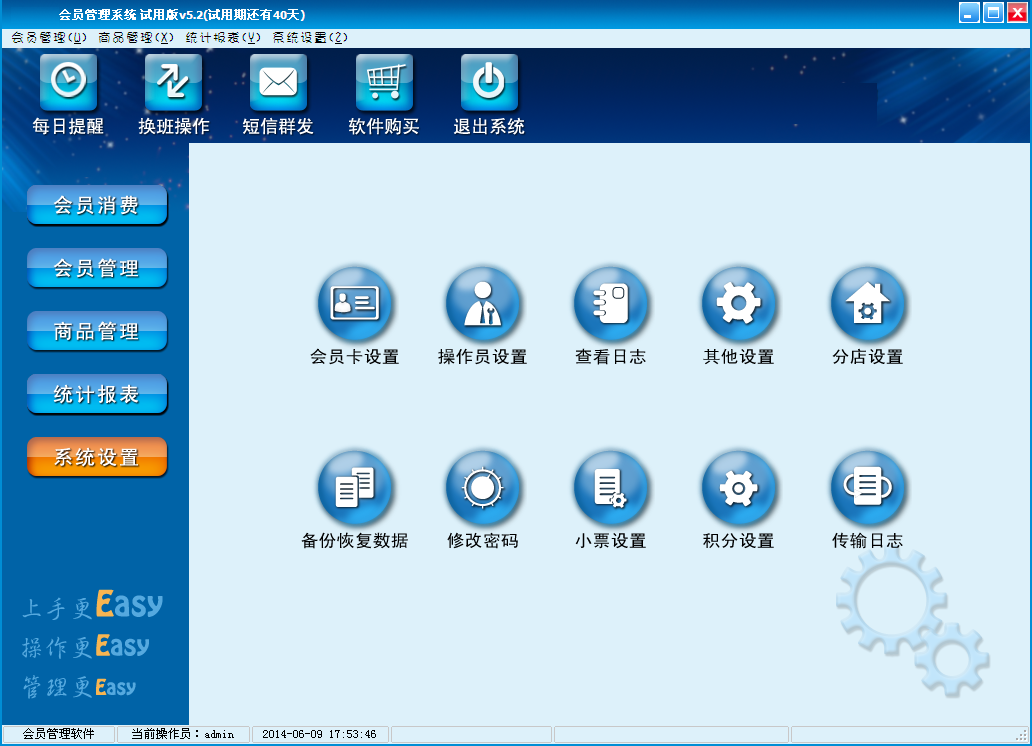Click the 软件购买 shopping cart icon
This screenshot has width=1032, height=746.
pos(384,82)
